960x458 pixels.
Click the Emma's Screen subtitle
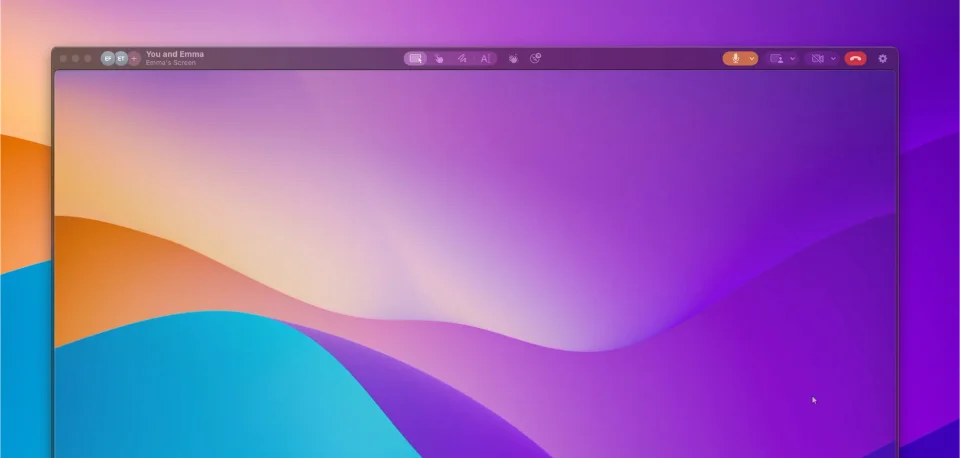click(x=171, y=63)
